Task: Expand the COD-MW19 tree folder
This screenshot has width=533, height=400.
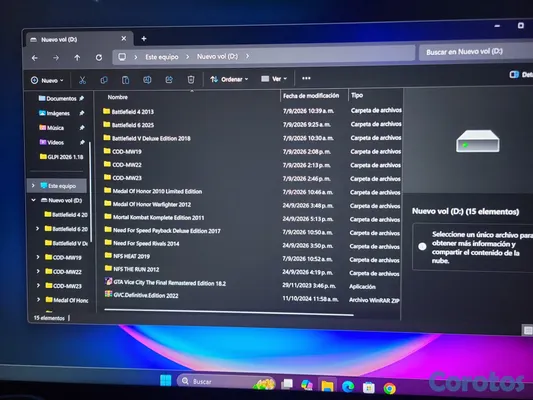Action: (x=38, y=257)
